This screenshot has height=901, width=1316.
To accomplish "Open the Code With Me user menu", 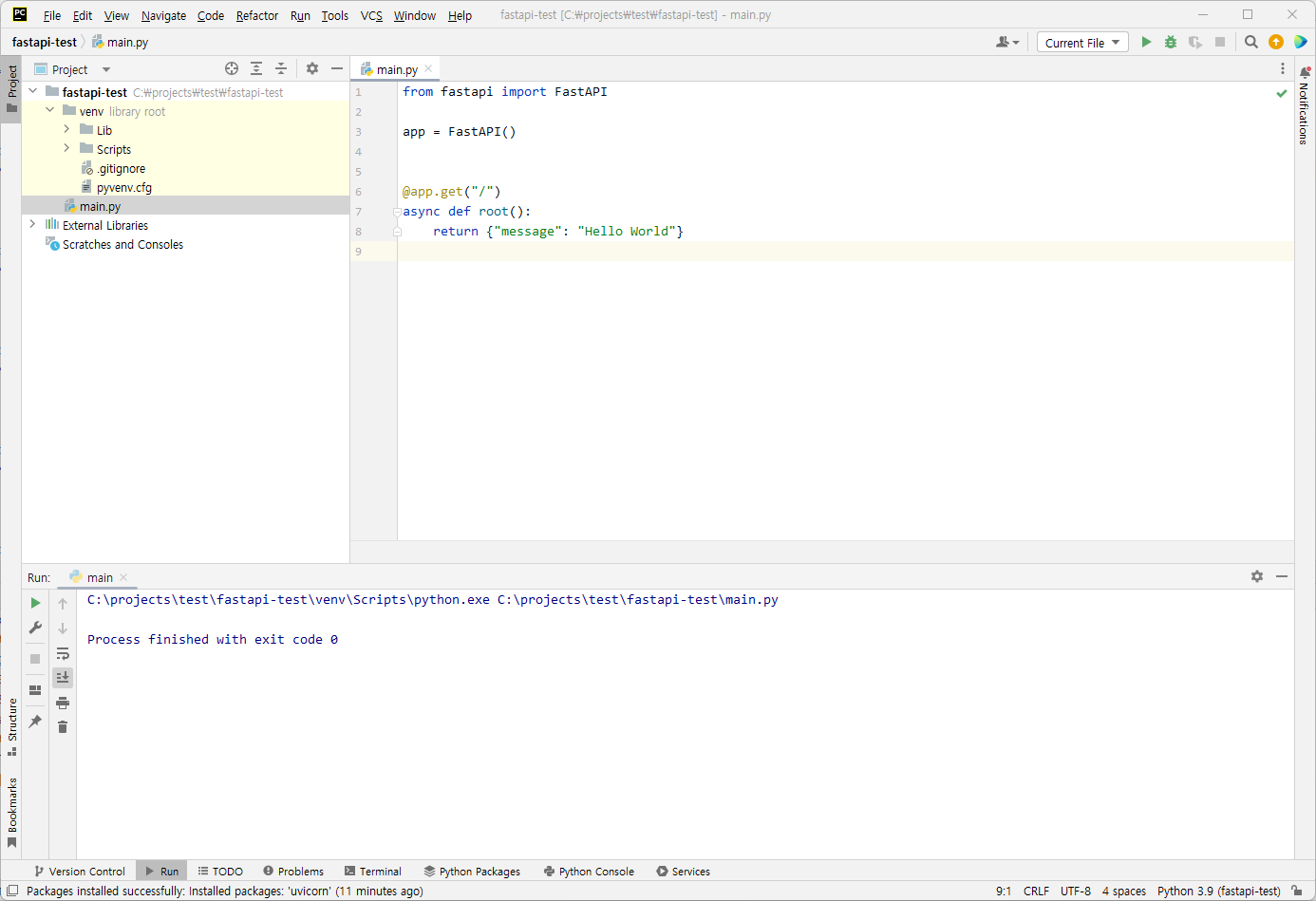I will click(x=1006, y=42).
